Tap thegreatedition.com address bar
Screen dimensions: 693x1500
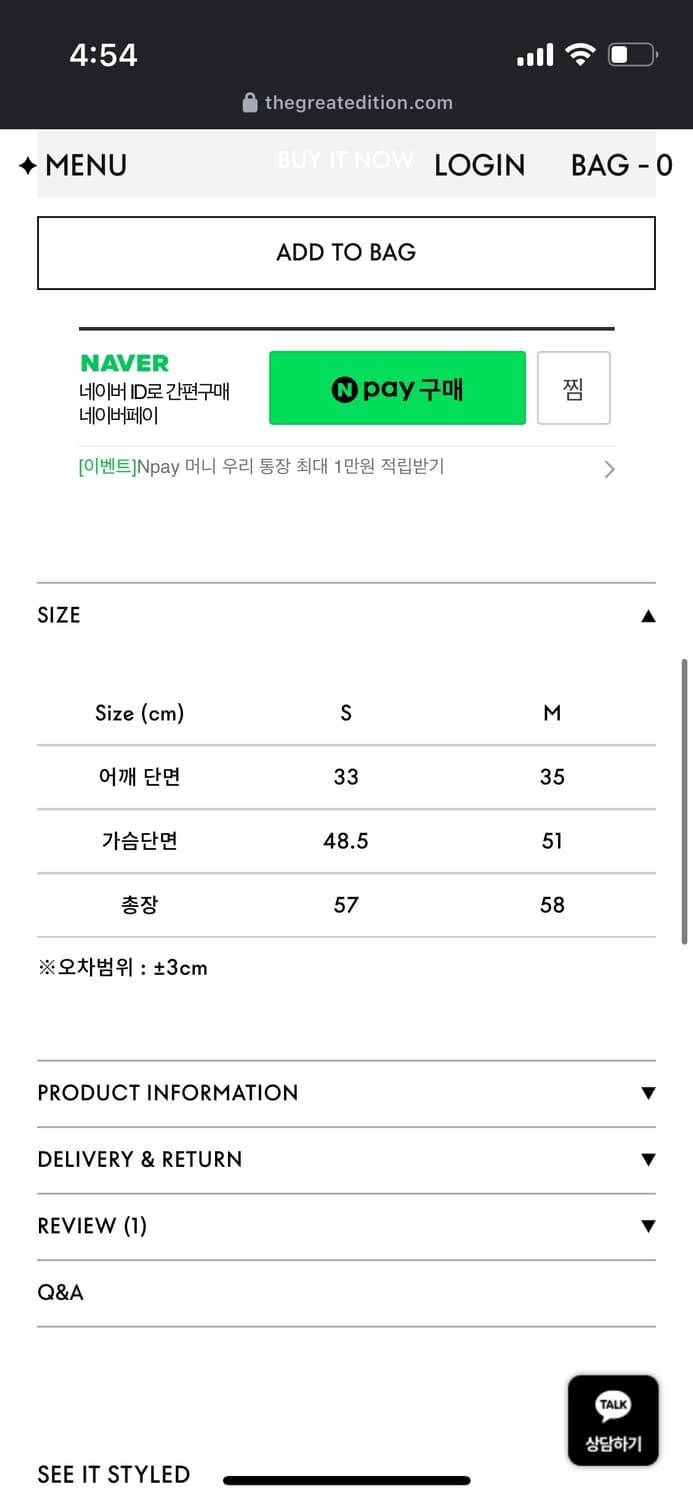click(x=358, y=103)
